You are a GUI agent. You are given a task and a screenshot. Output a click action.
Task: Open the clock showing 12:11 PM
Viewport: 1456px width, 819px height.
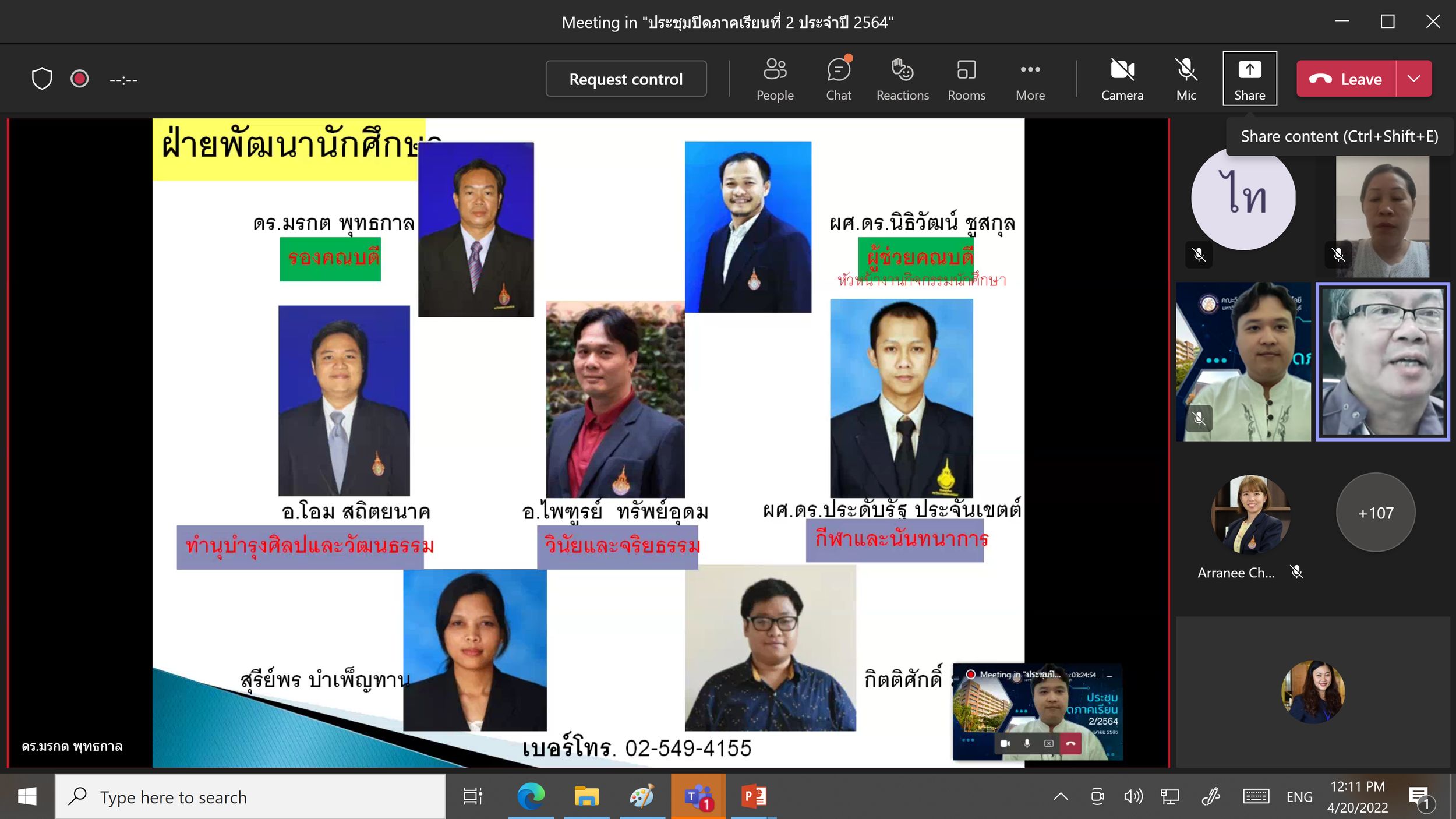(1358, 797)
